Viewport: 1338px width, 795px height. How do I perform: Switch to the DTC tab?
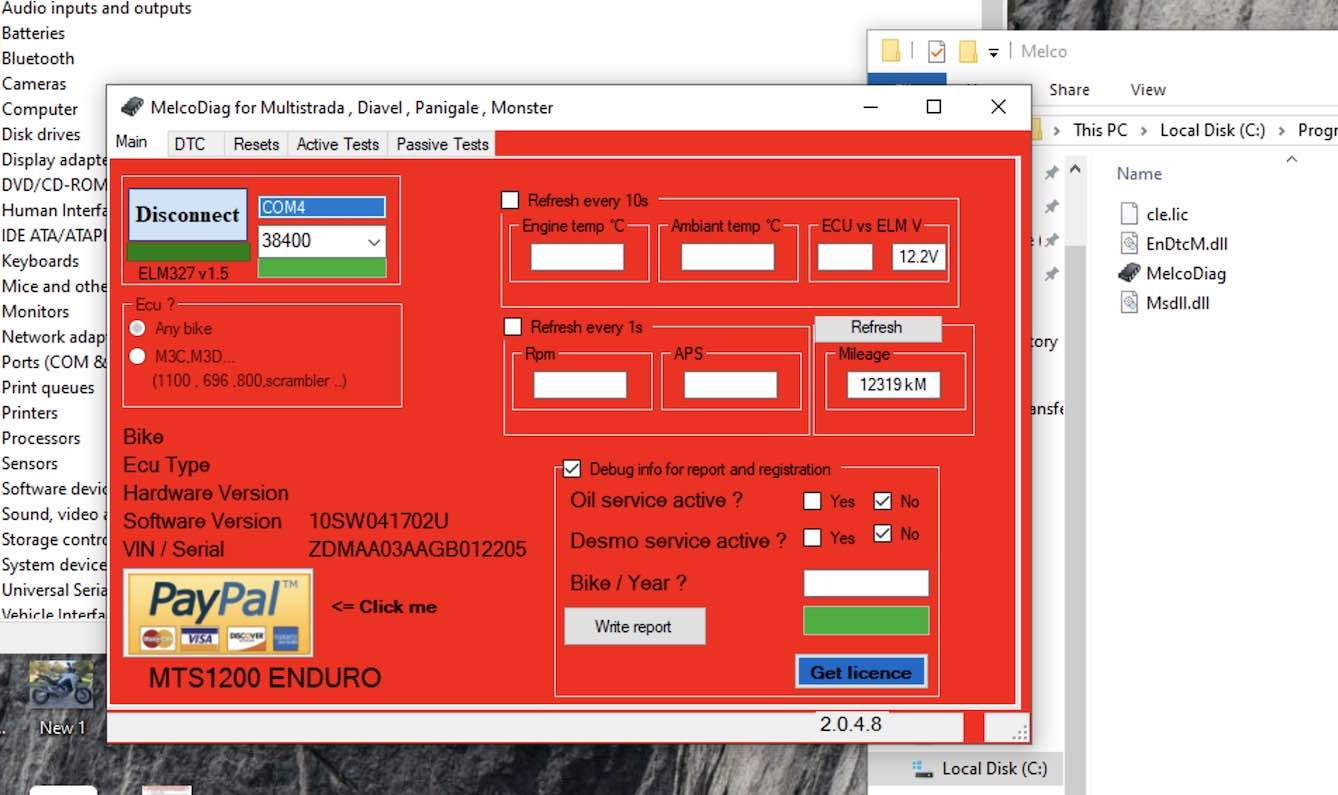tap(190, 144)
